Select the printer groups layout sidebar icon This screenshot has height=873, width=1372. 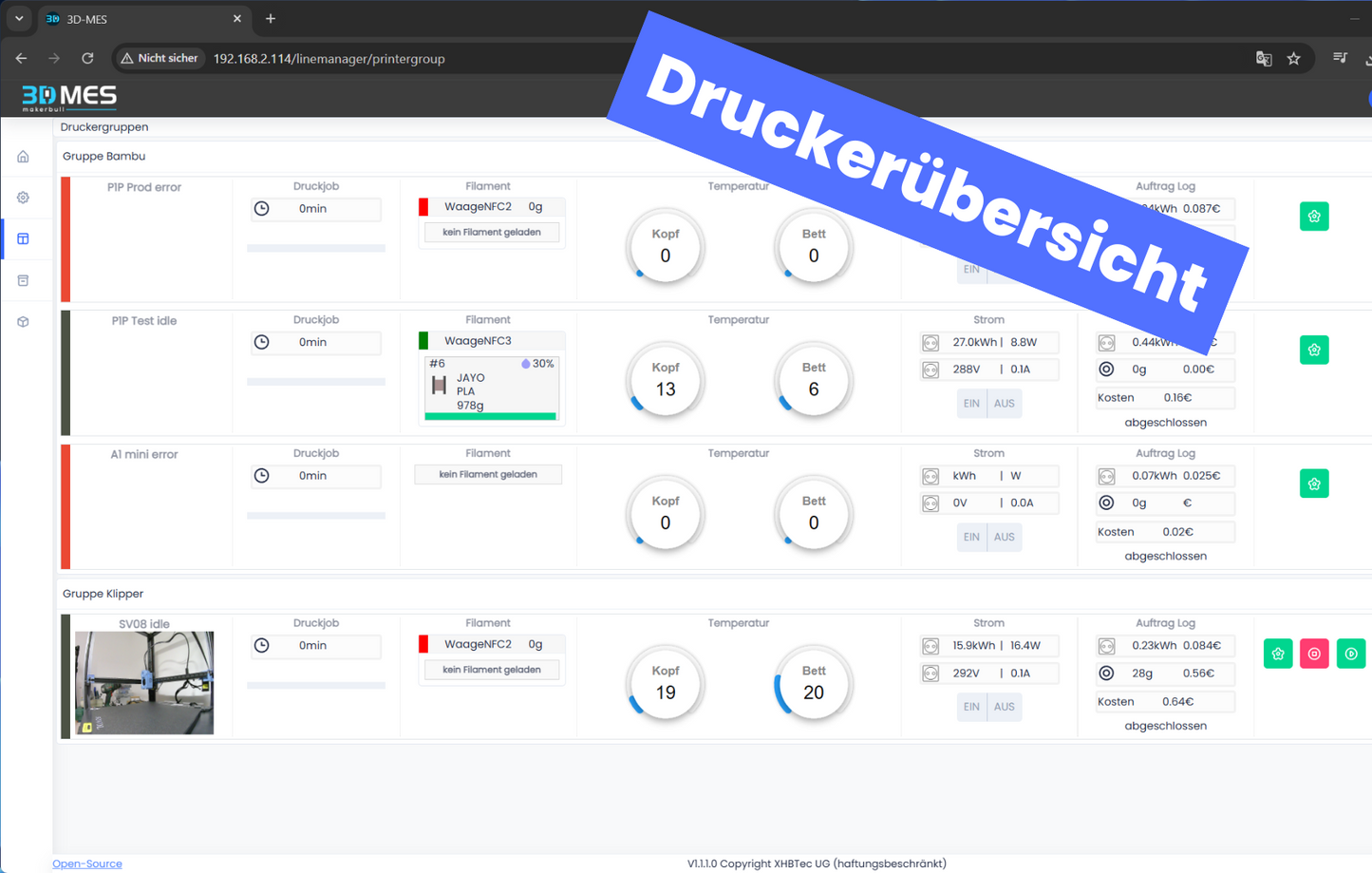[23, 239]
